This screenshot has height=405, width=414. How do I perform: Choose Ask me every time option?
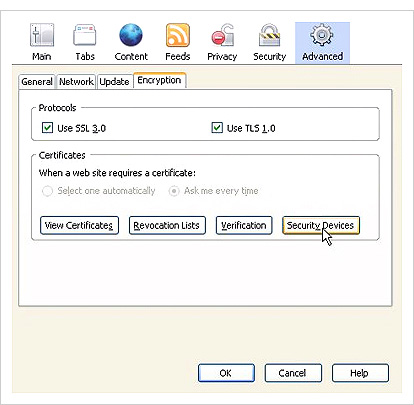(x=174, y=191)
